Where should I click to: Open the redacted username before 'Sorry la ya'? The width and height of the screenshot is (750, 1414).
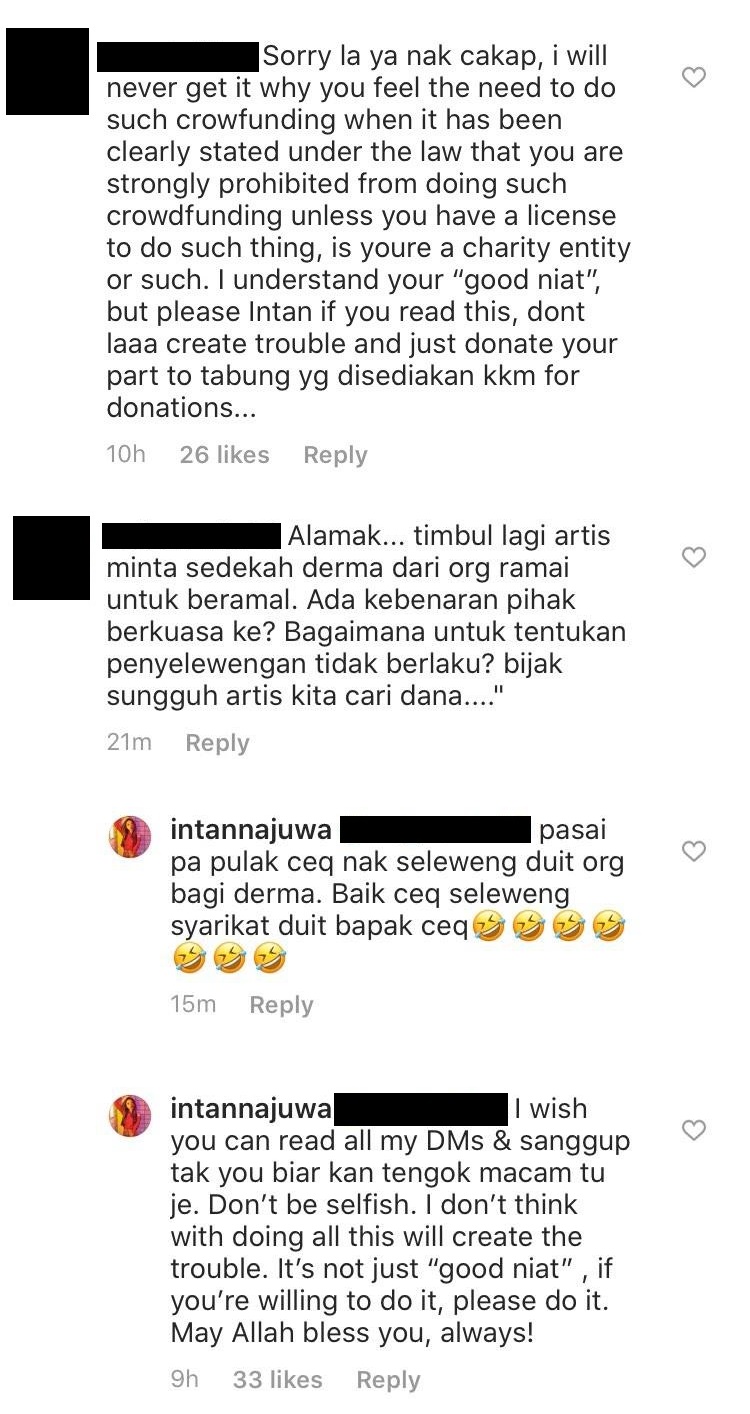[x=178, y=56]
